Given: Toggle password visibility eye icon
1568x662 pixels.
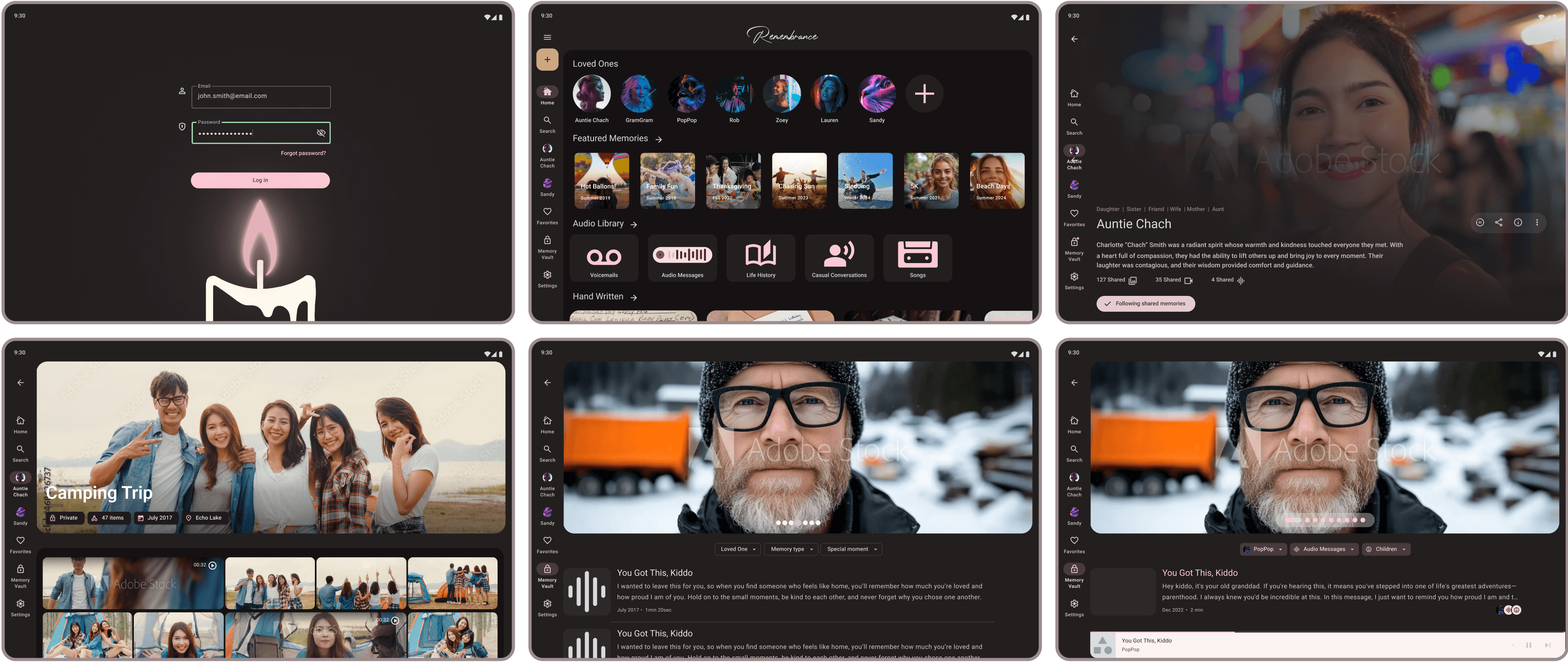Looking at the screenshot, I should click(321, 133).
